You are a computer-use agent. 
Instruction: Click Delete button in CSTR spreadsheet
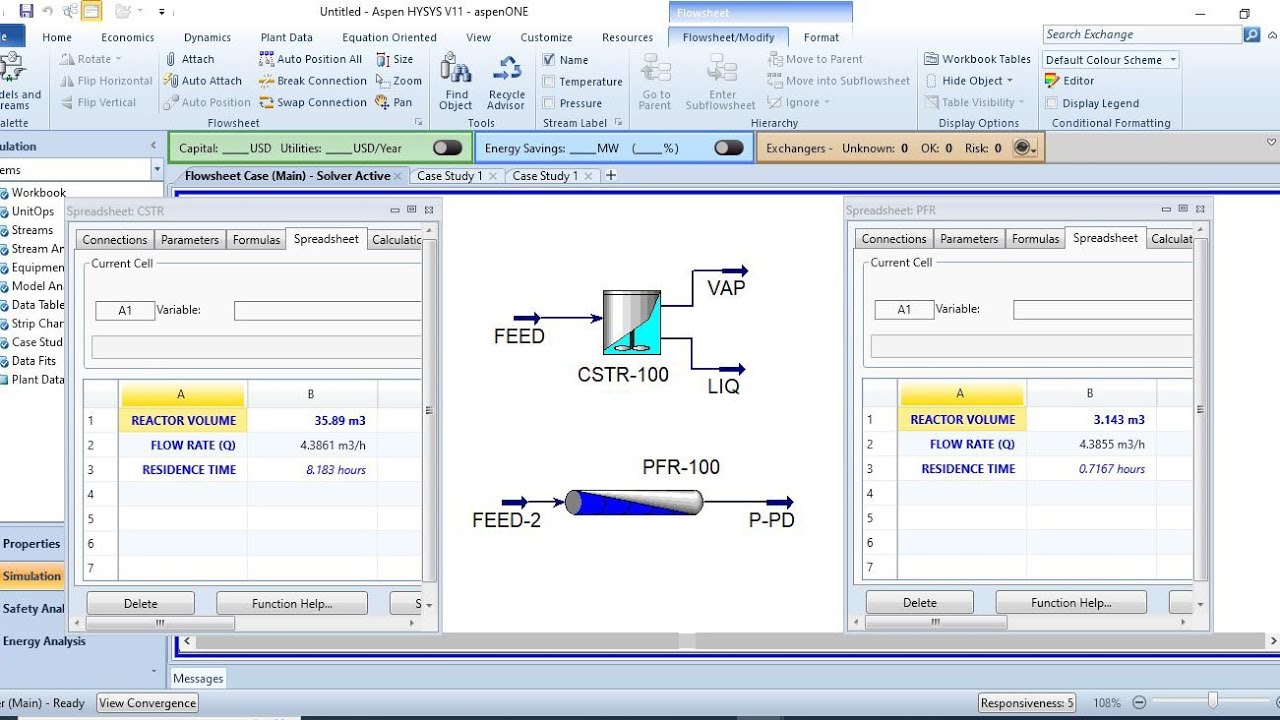(x=141, y=603)
